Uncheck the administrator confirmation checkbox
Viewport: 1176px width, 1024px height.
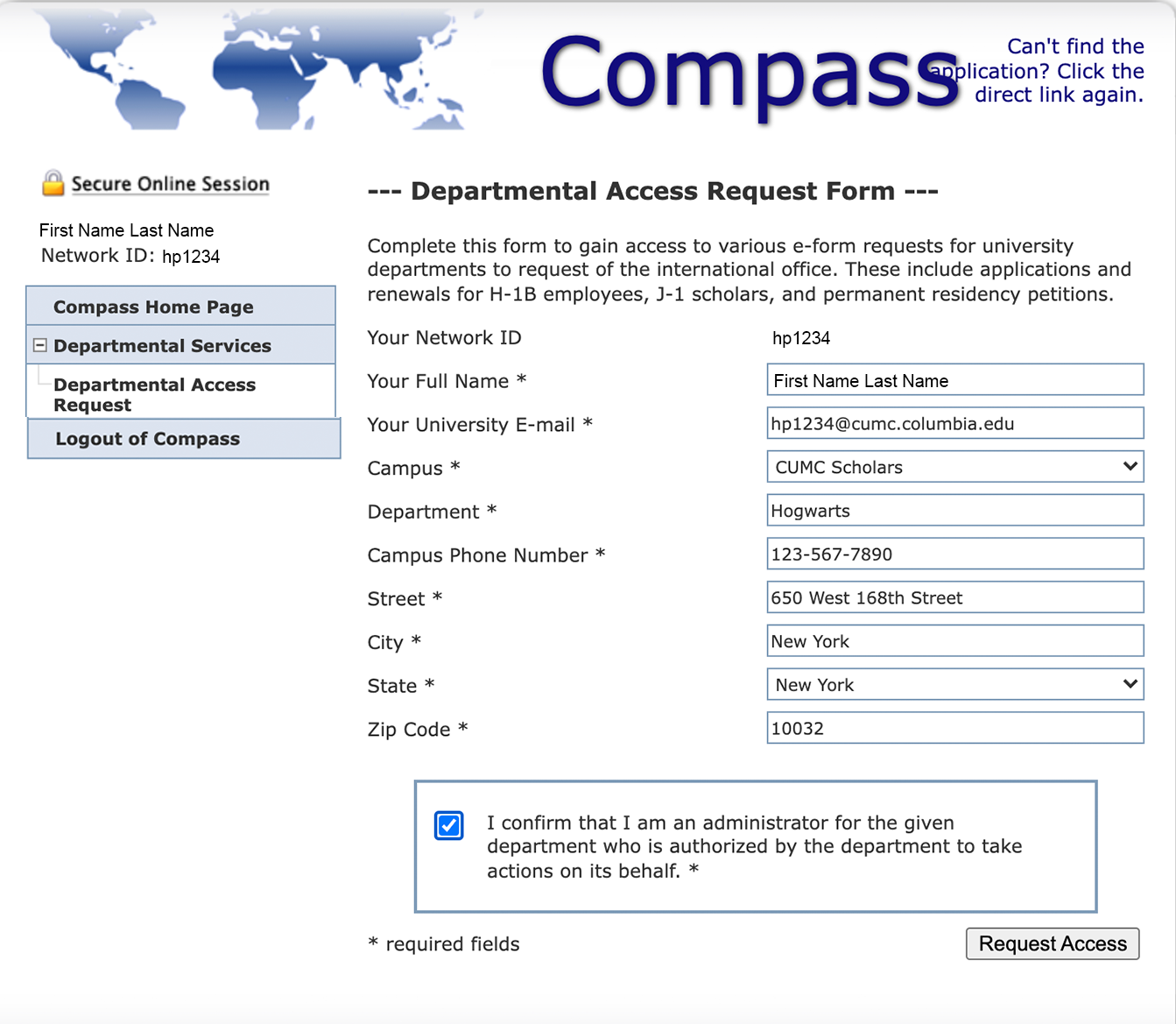pyautogui.click(x=449, y=825)
